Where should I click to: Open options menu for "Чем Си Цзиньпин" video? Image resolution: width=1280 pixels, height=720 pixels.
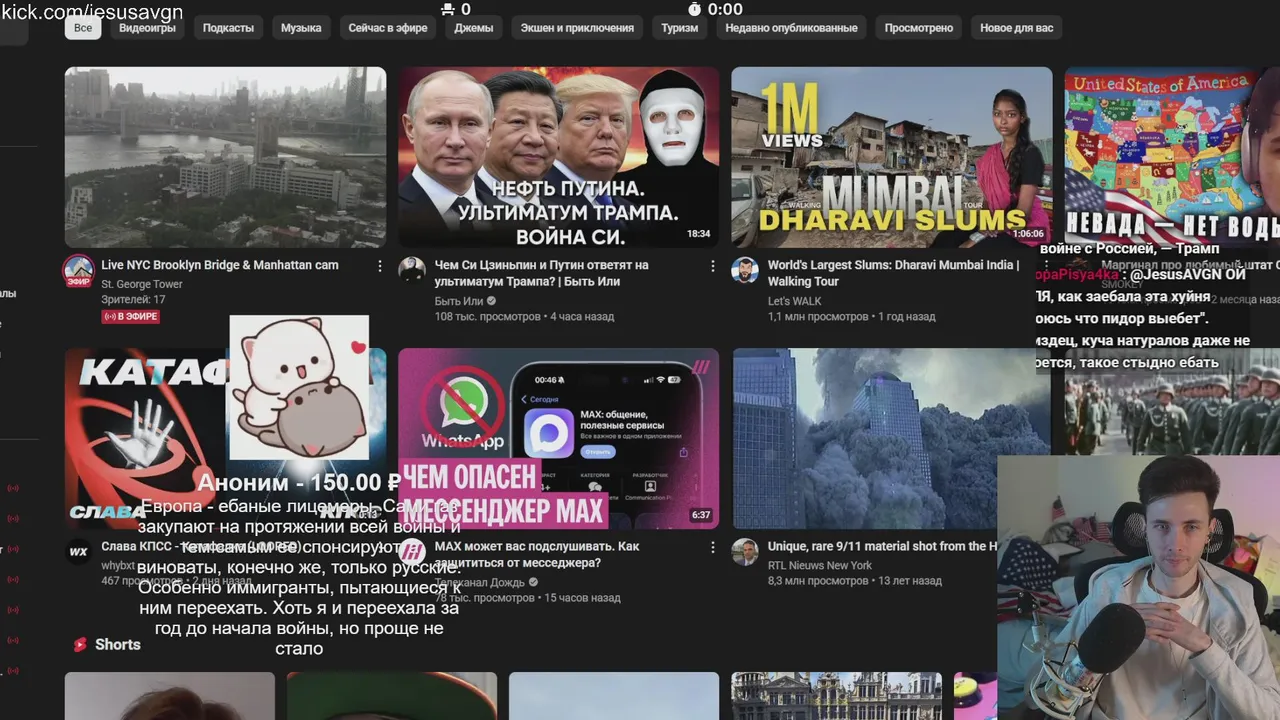coord(713,266)
